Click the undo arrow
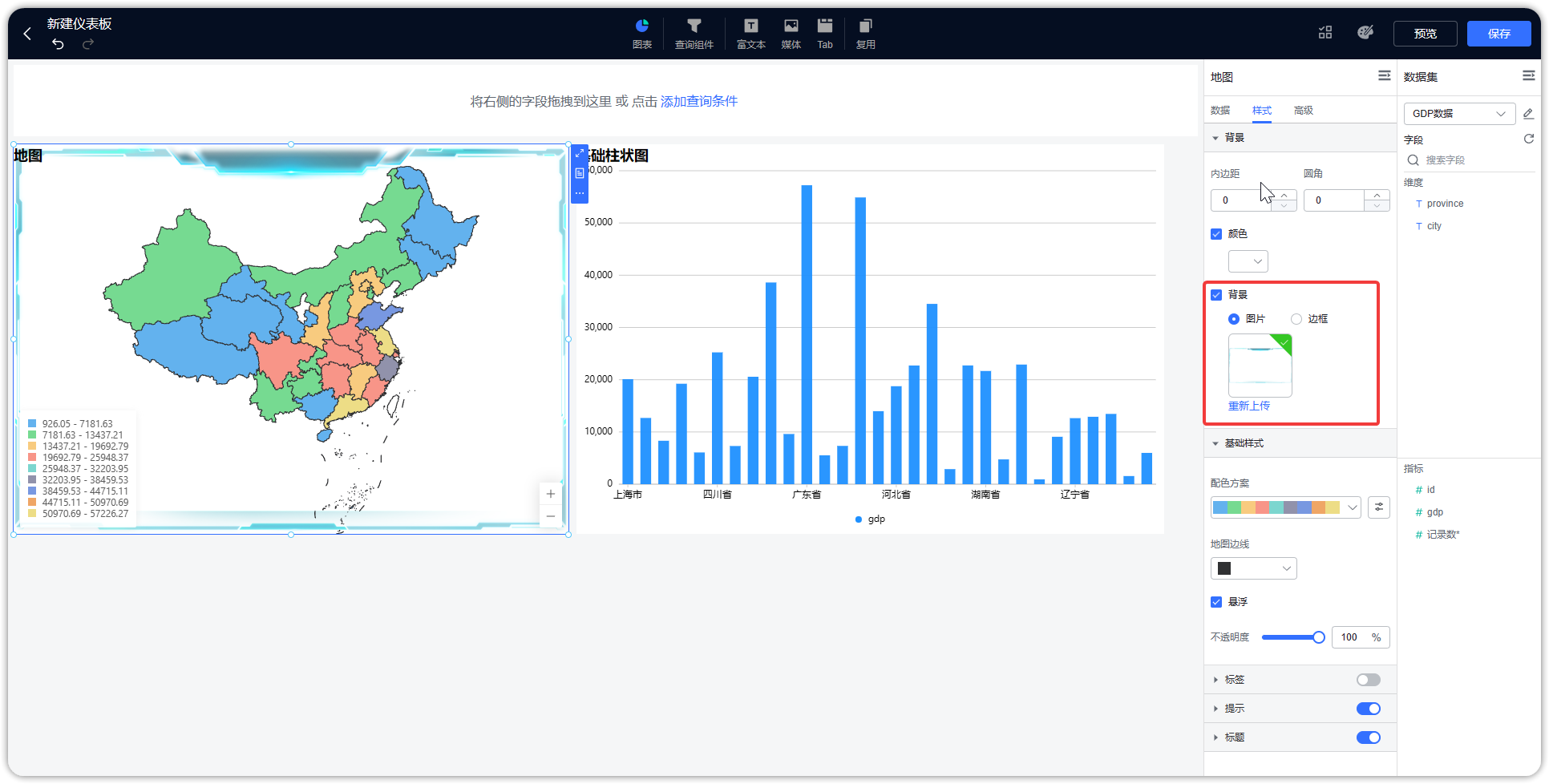 (x=57, y=45)
